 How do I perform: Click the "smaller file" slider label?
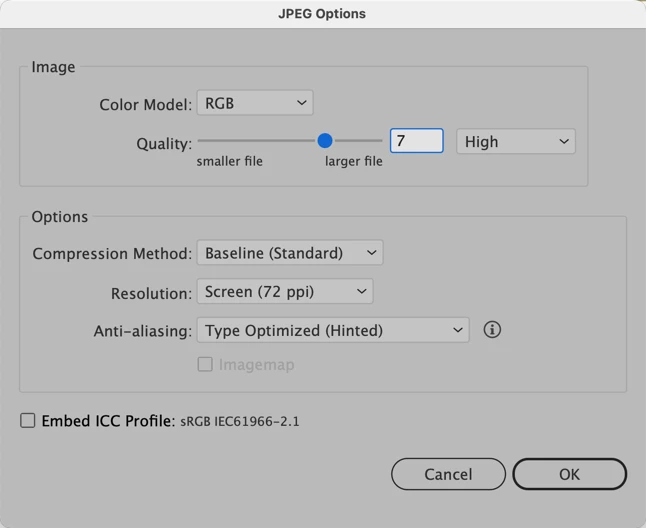230,161
